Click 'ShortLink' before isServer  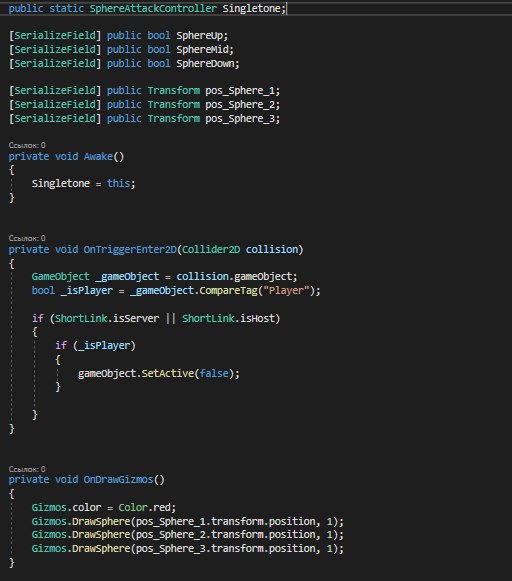tap(81, 318)
